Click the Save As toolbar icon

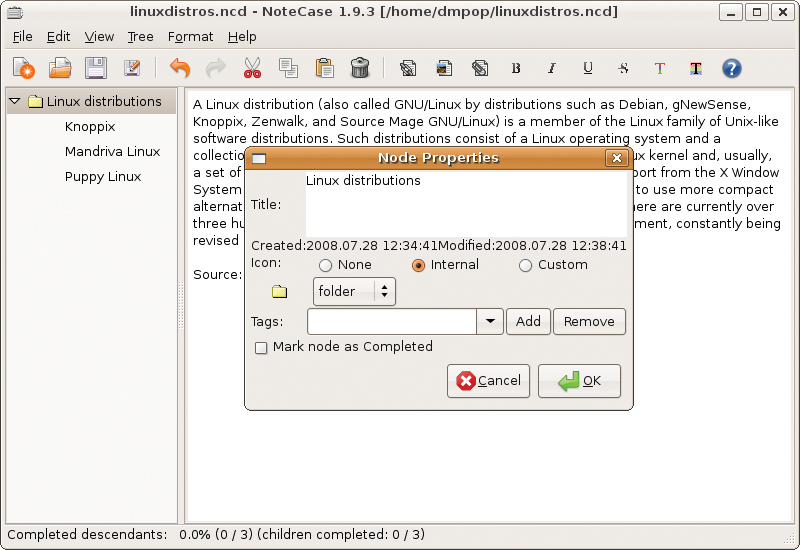[x=132, y=68]
